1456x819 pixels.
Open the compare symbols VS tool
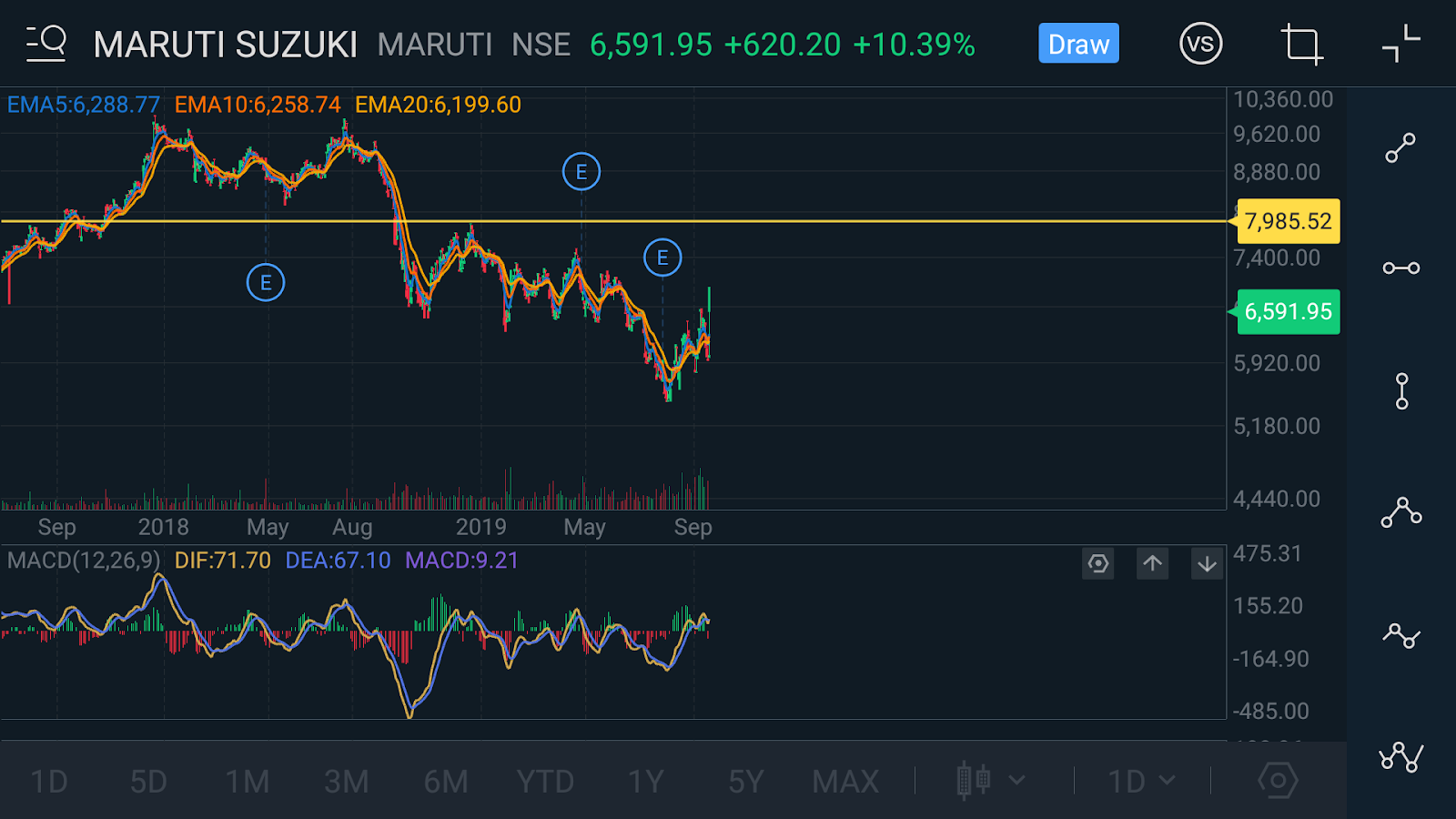click(x=1200, y=43)
